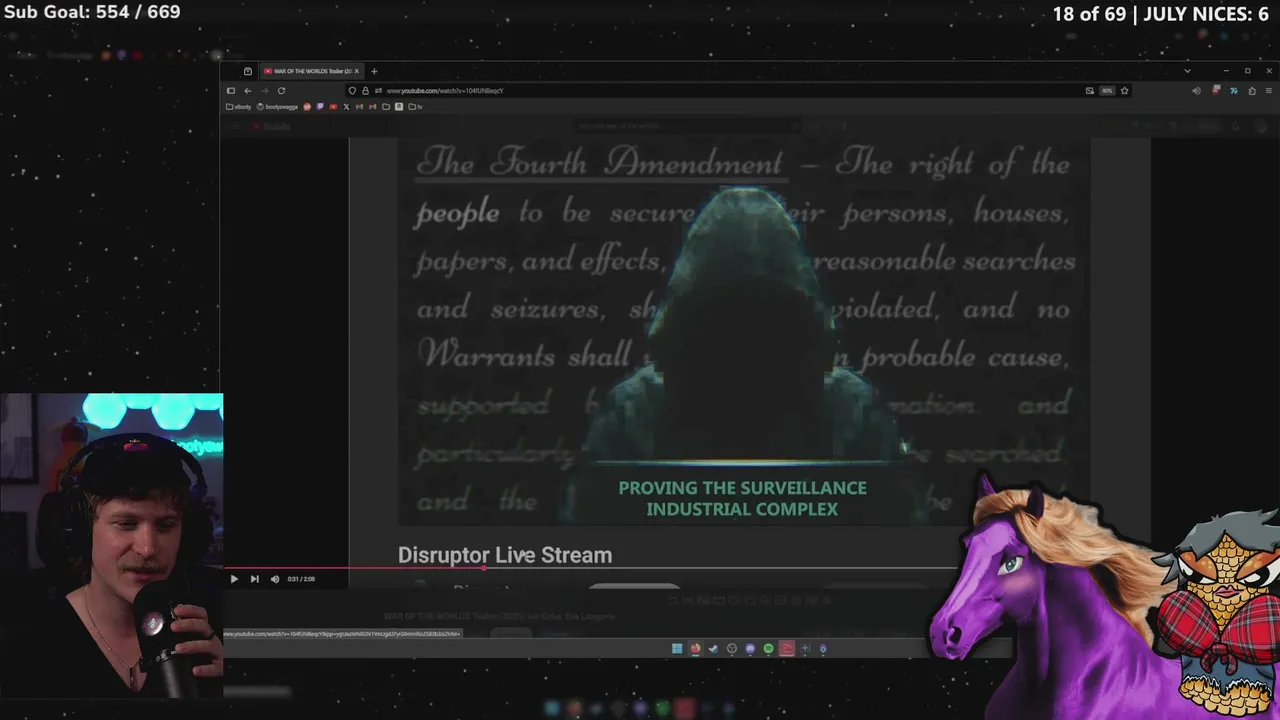Open the Windows Start menu
This screenshot has height=720, width=1280.
[x=677, y=649]
